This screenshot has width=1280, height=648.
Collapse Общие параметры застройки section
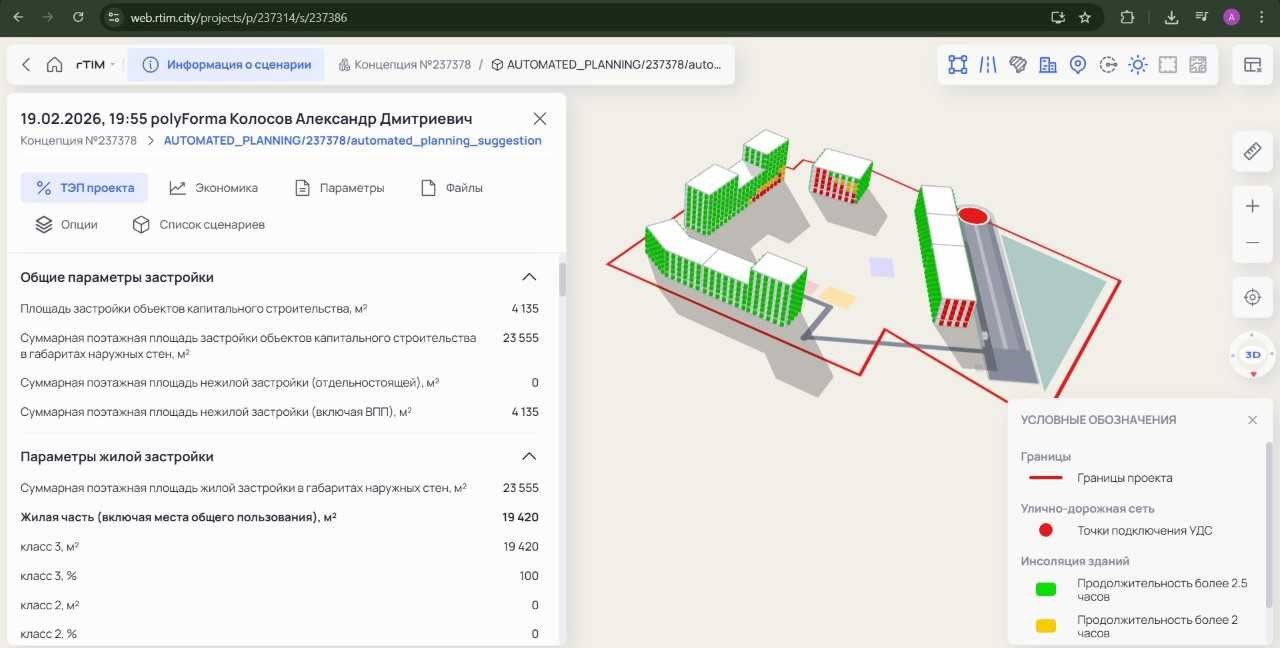click(x=529, y=277)
